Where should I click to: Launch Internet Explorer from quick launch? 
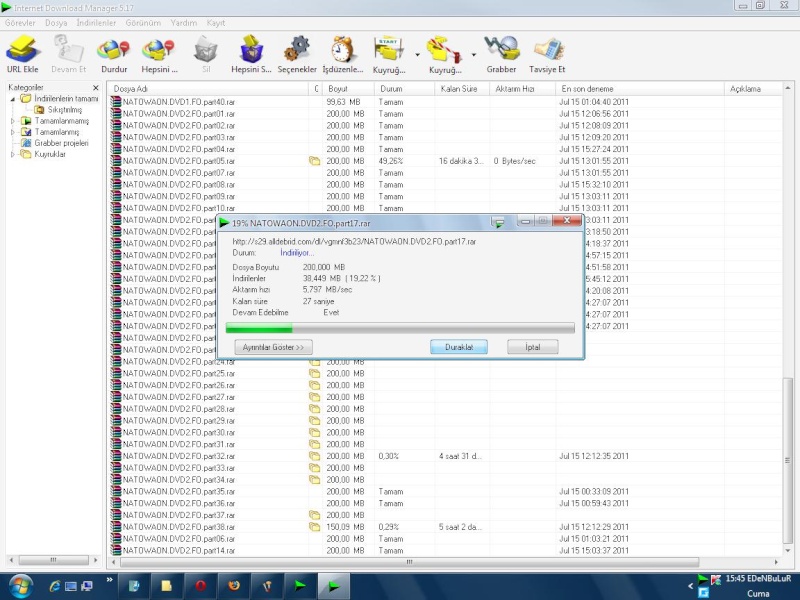coord(55,586)
